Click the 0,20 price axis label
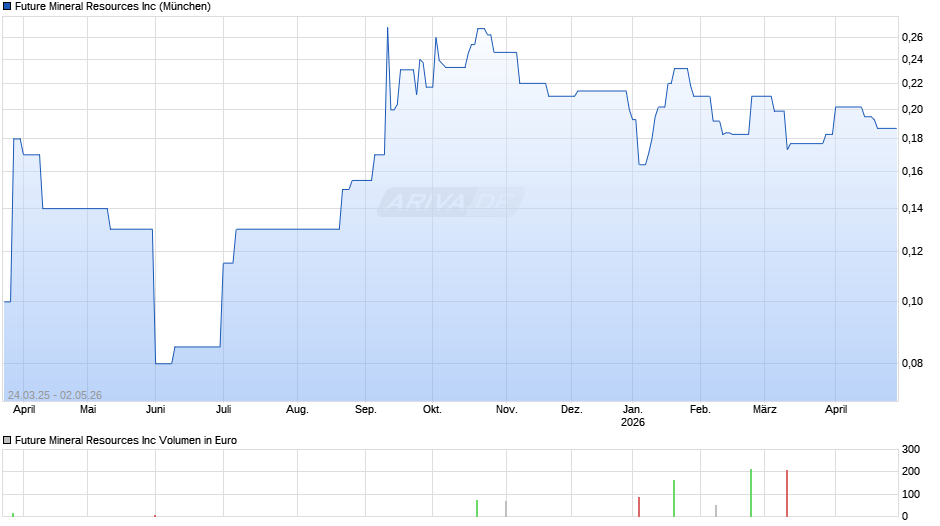 912,110
